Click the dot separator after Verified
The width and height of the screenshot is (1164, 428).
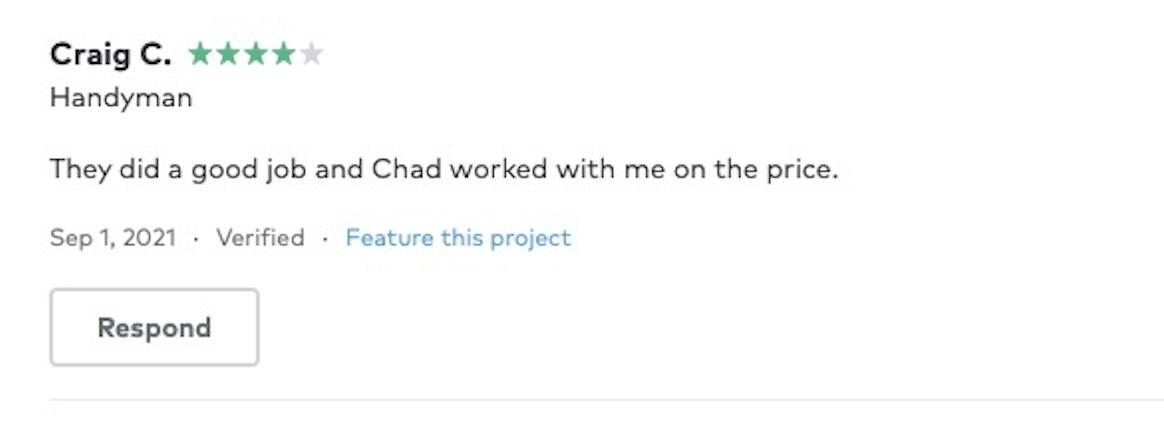pos(325,239)
